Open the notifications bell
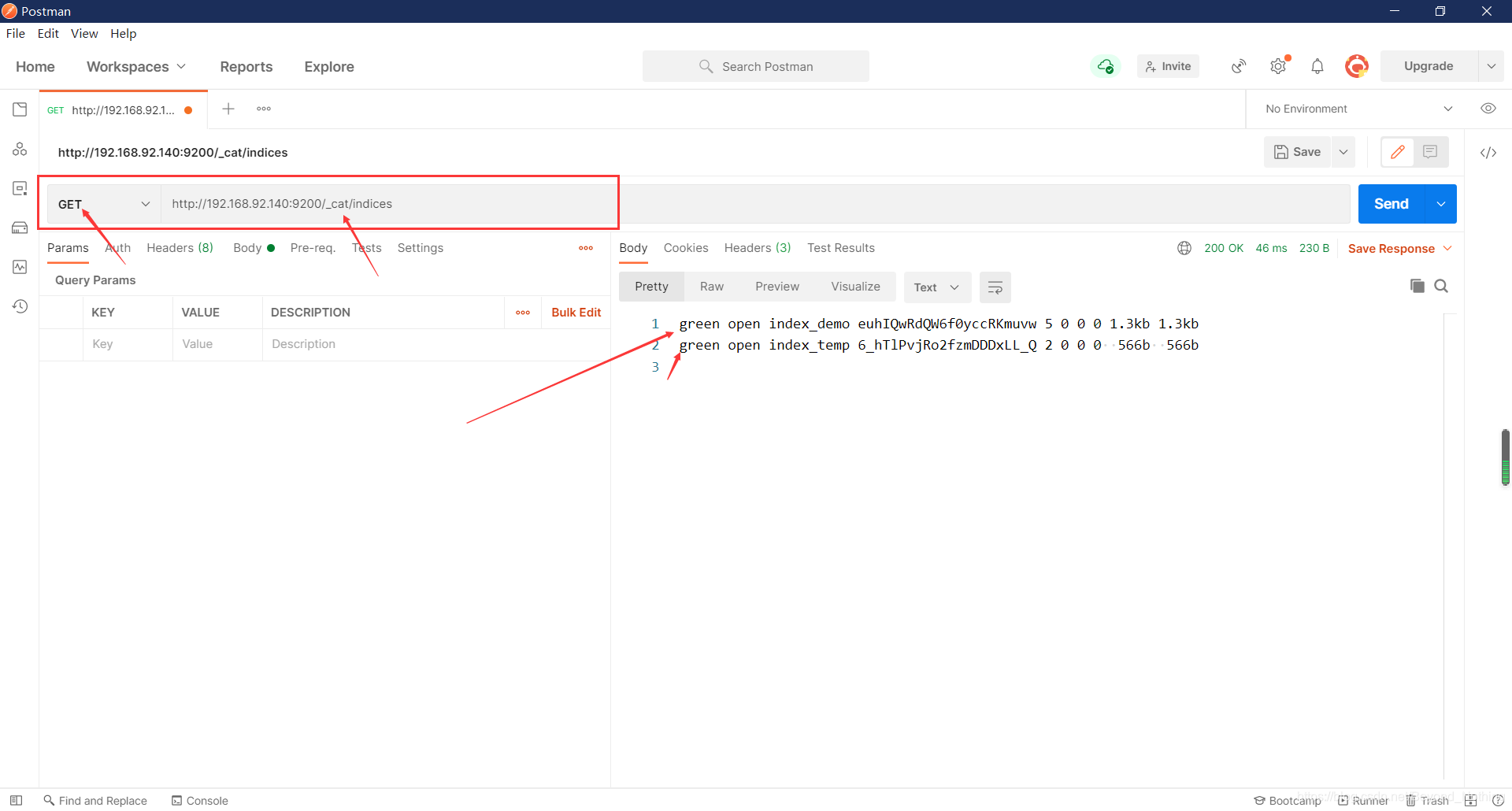 click(1317, 66)
